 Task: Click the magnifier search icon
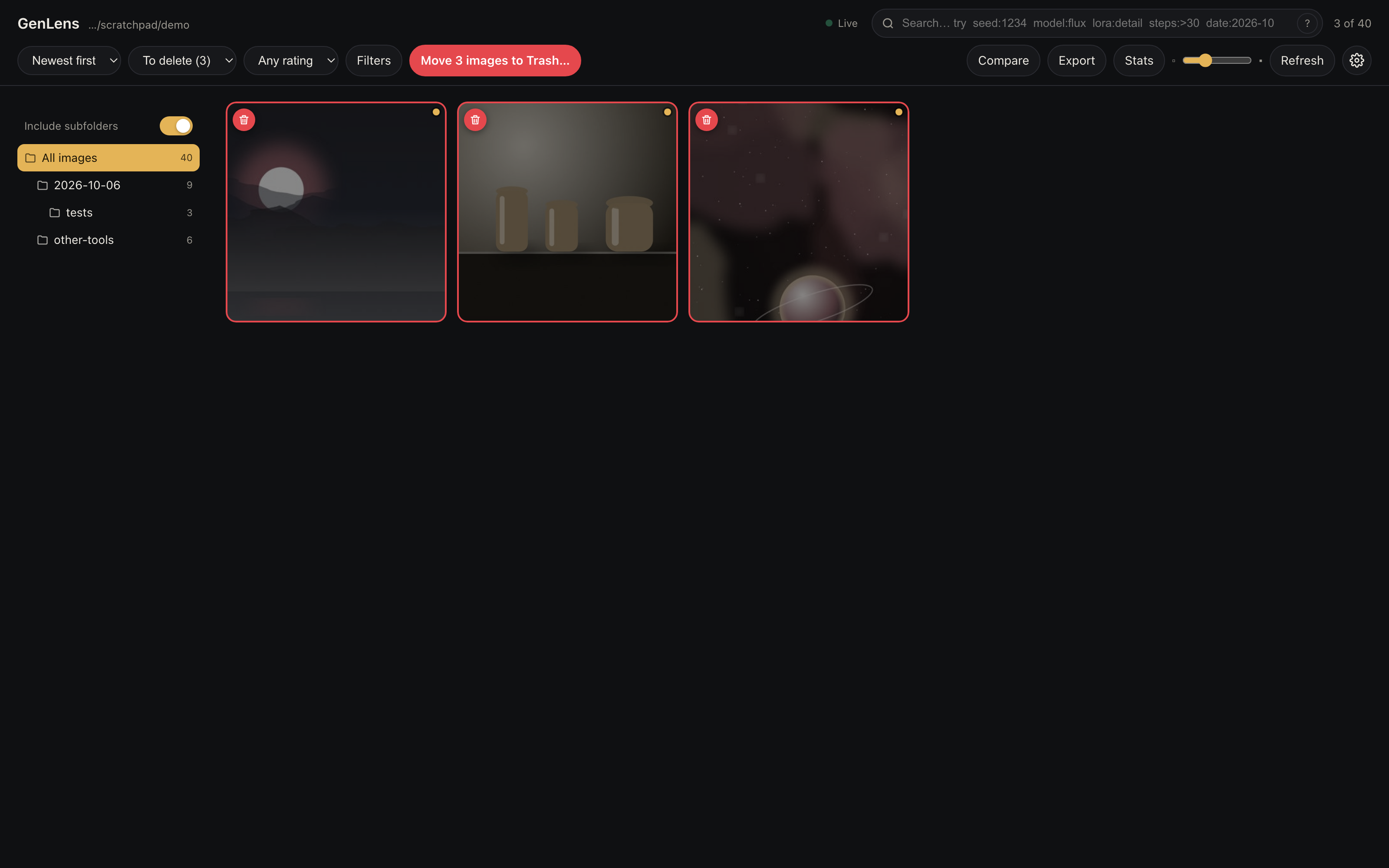(887, 23)
